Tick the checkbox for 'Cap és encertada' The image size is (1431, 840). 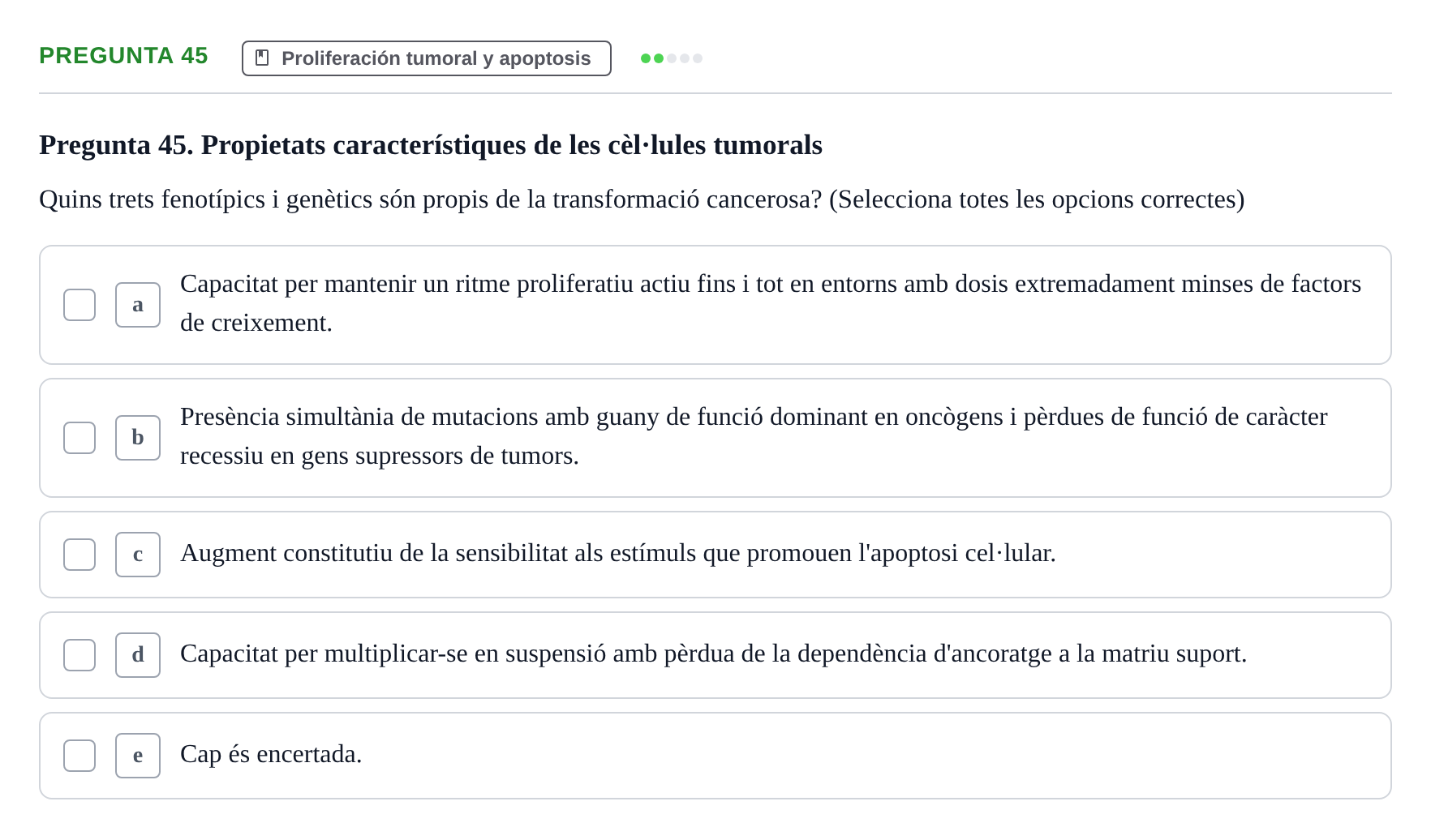[79, 756]
